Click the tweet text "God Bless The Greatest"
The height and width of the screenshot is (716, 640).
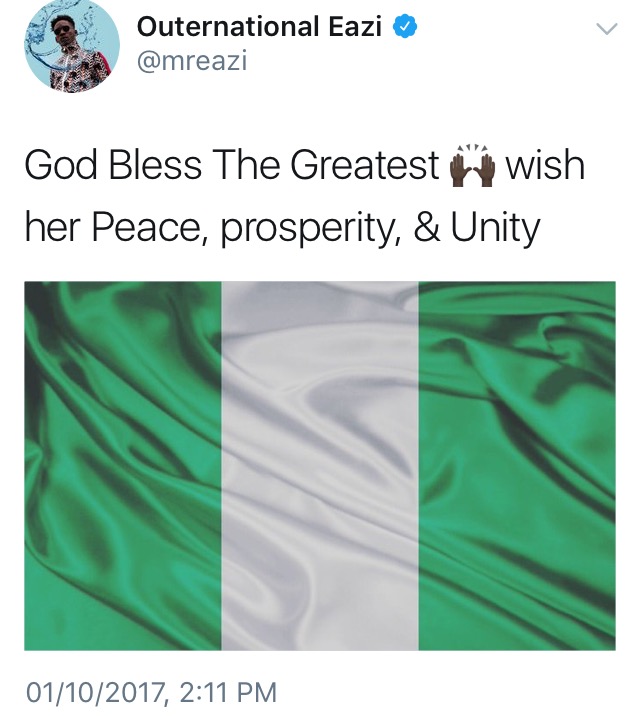[x=232, y=165]
